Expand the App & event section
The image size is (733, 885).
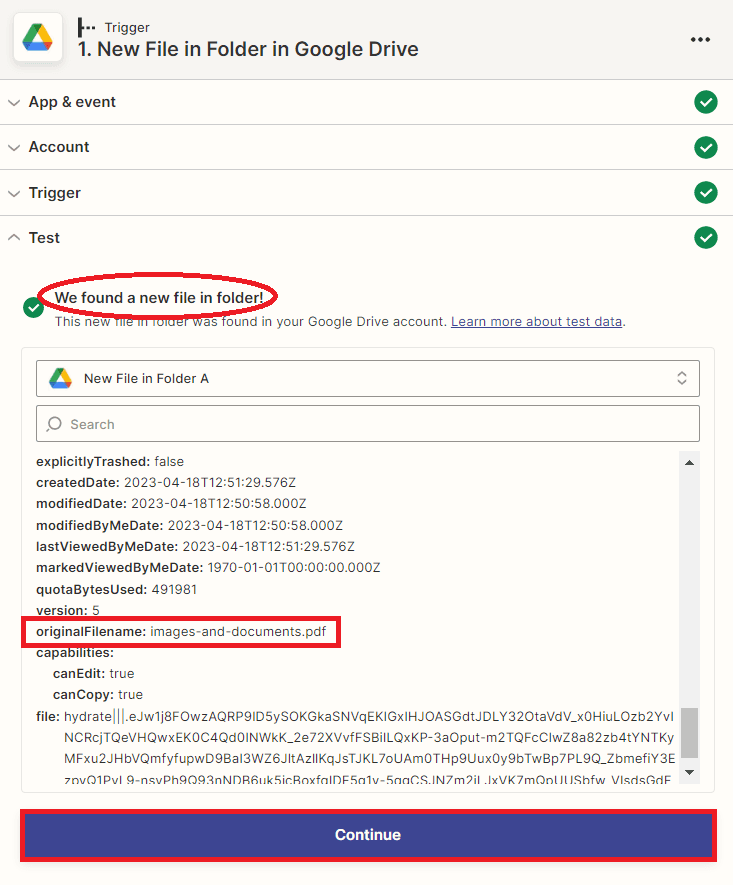[x=72, y=102]
